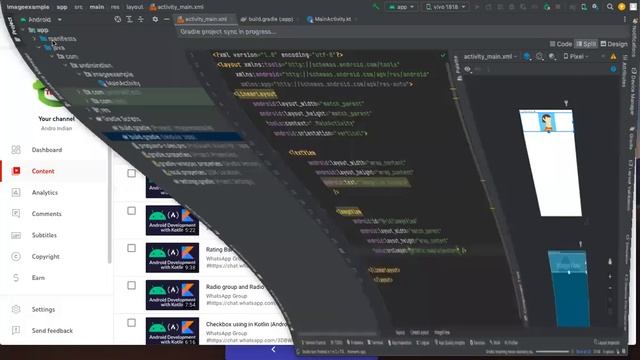Collapse the app module arrow in tree

(23, 30)
